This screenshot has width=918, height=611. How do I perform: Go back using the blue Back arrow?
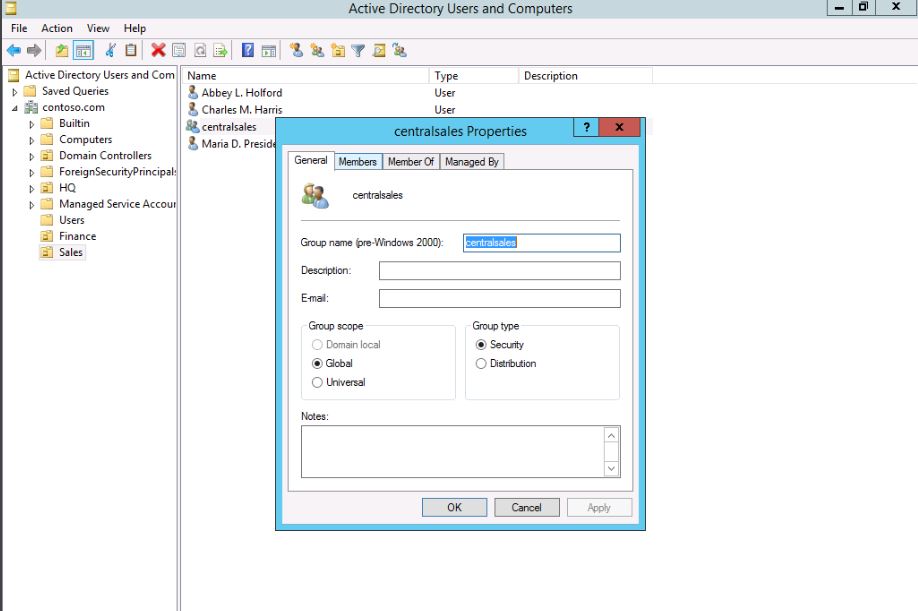14,51
